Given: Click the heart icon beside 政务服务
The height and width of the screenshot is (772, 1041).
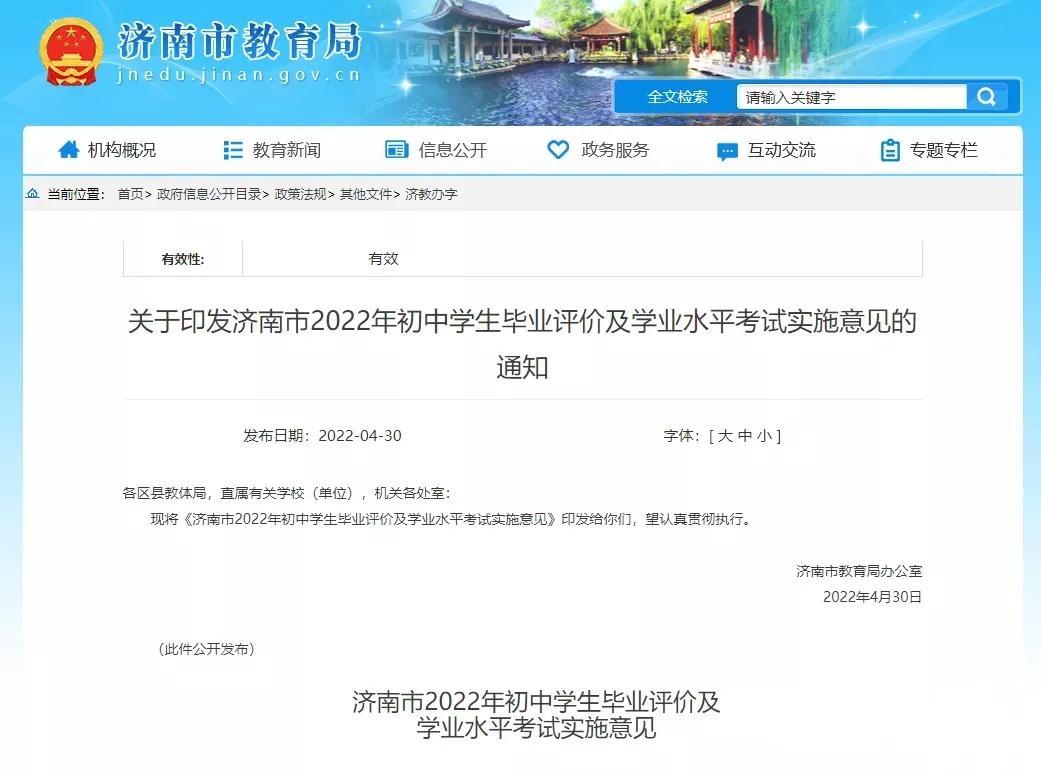Looking at the screenshot, I should tap(558, 149).
